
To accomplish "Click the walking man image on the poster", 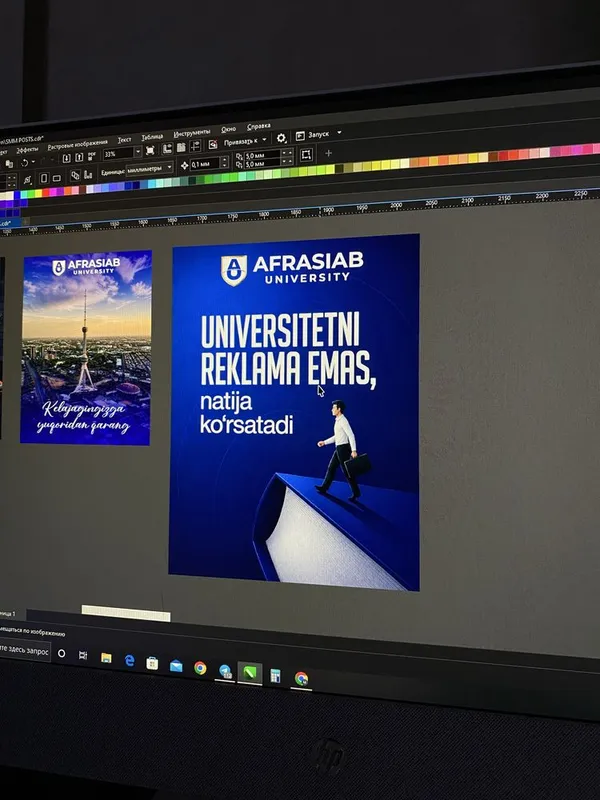I will coord(342,449).
